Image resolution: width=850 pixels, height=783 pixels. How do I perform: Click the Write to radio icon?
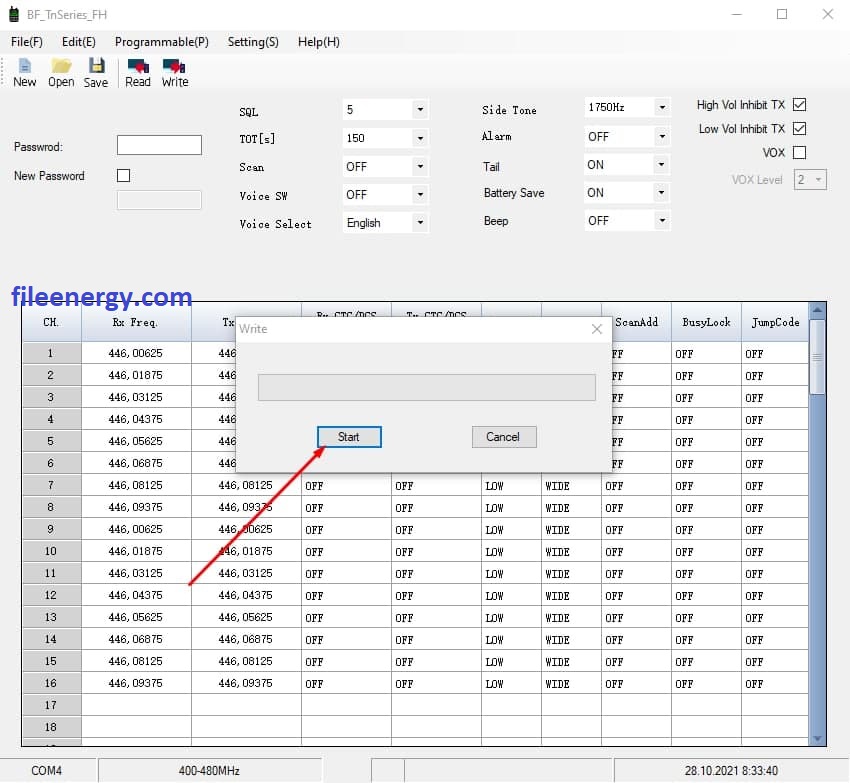coord(175,73)
